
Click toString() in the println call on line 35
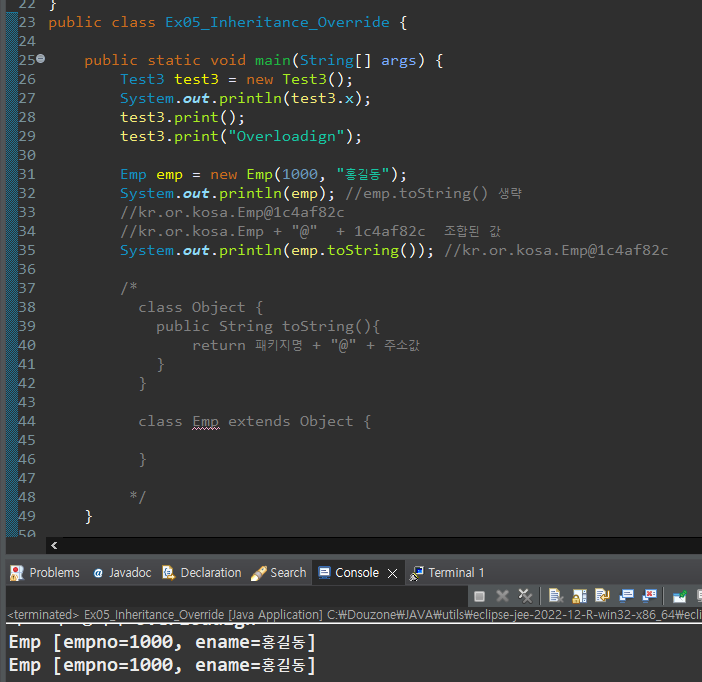point(372,250)
